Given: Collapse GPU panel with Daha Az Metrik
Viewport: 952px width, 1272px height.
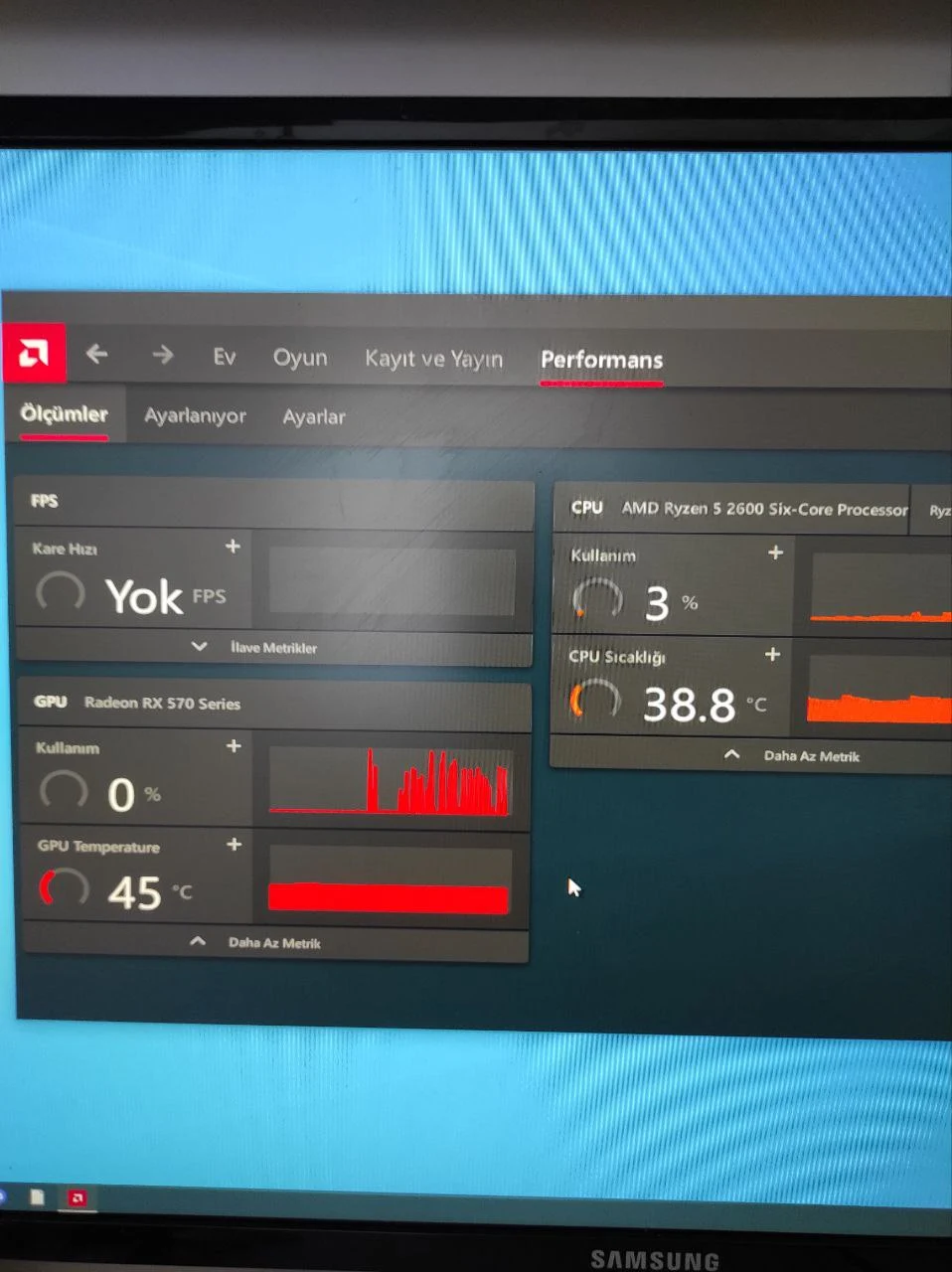Looking at the screenshot, I should coord(255,942).
